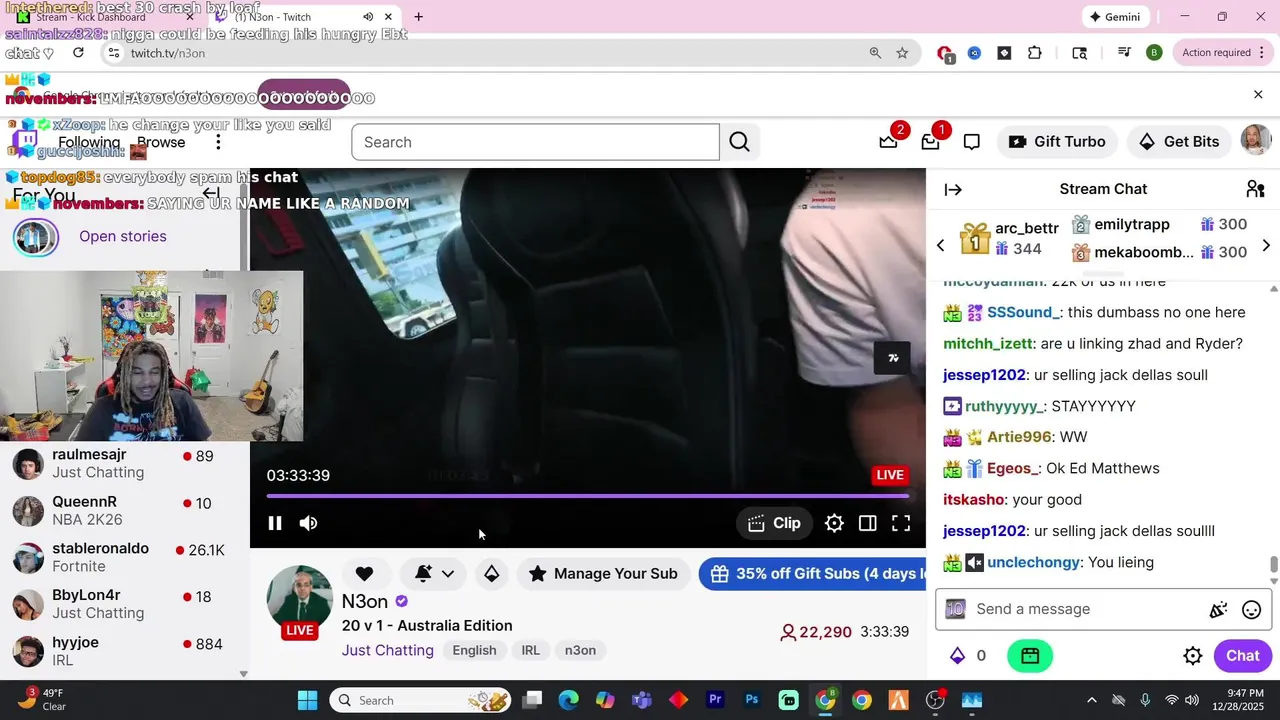Open the Prime loot crown icon
The width and height of the screenshot is (1280, 720).
coord(888,141)
